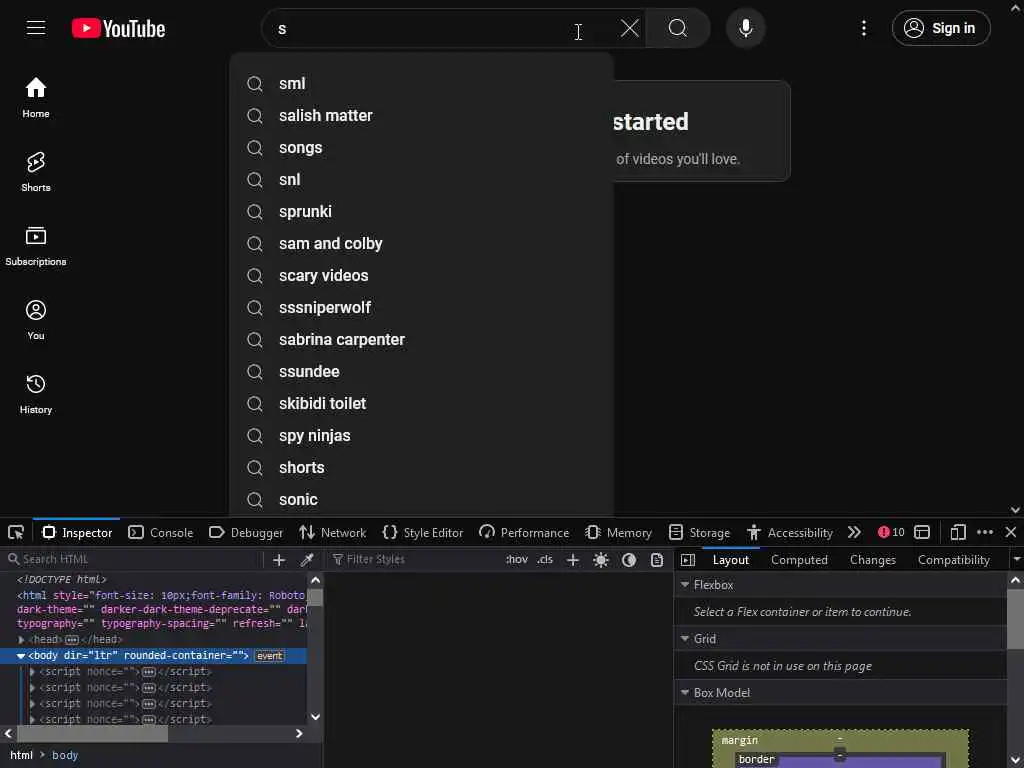Image resolution: width=1024 pixels, height=768 pixels.
Task: Go to Home in sidebar
Action: click(36, 98)
